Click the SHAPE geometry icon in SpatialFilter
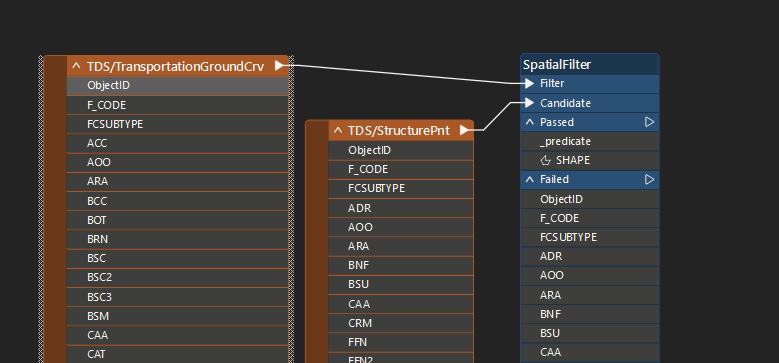779x363 pixels. pyautogui.click(x=545, y=160)
